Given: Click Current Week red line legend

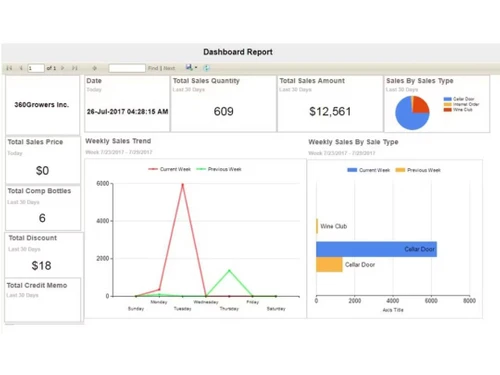Looking at the screenshot, I should [x=170, y=169].
